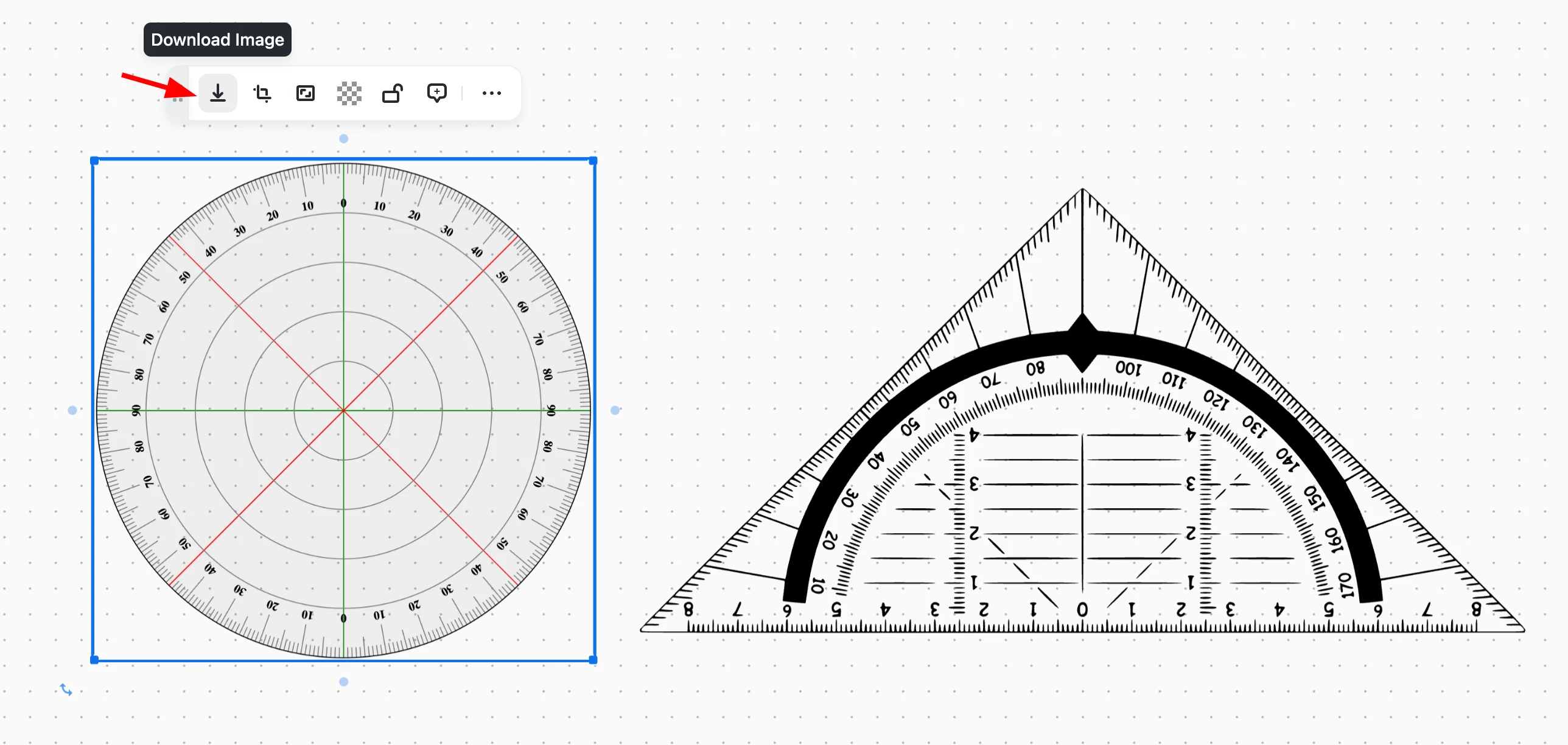Click the bottom connector dot below protractor
This screenshot has height=745, width=1568.
(x=343, y=682)
